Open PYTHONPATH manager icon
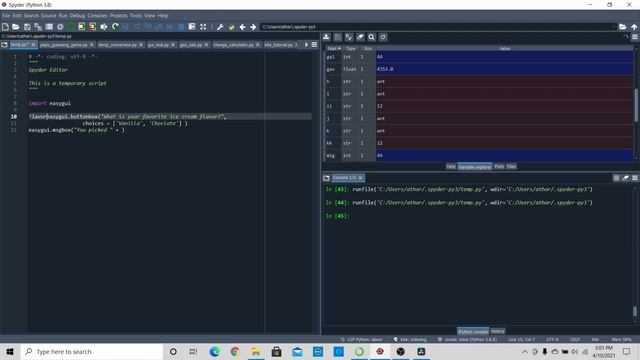 point(231,27)
